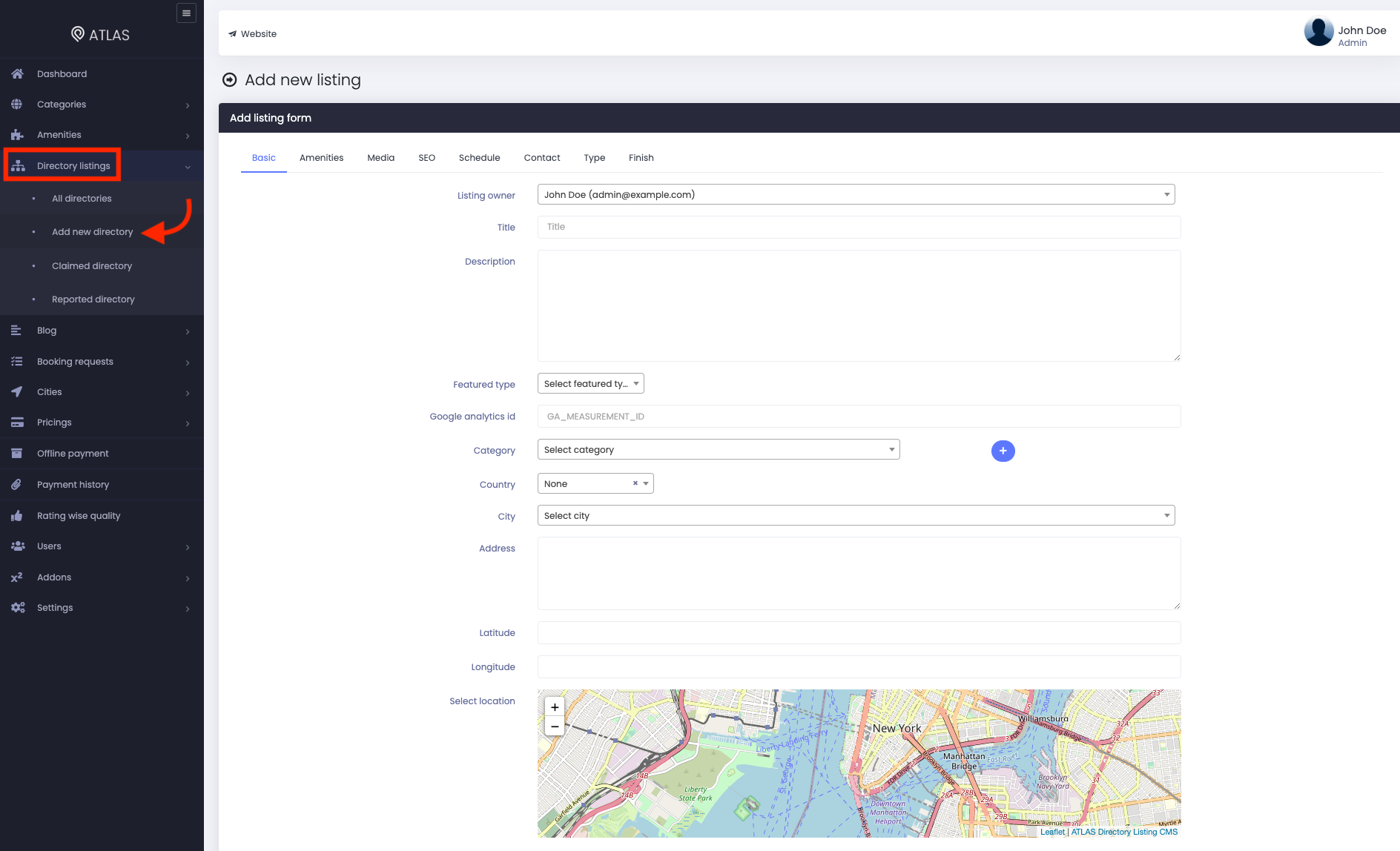This screenshot has width=1400, height=851.
Task: Click the Google analytics id field
Action: (859, 417)
